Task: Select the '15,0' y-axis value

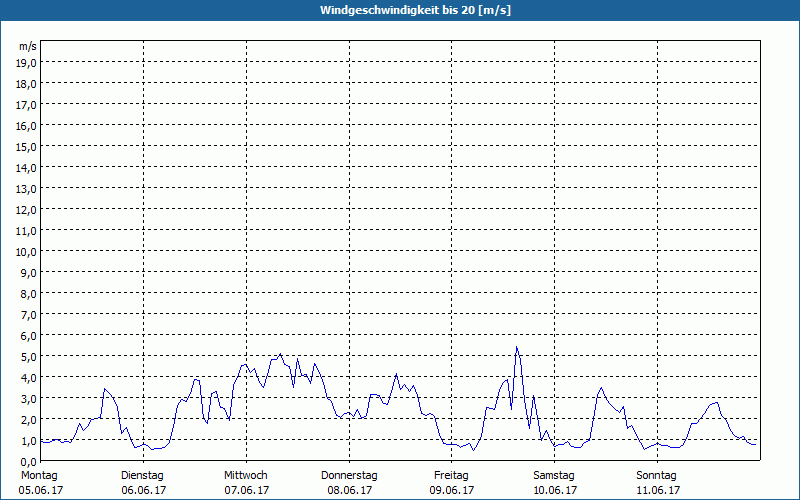Action: (x=27, y=147)
